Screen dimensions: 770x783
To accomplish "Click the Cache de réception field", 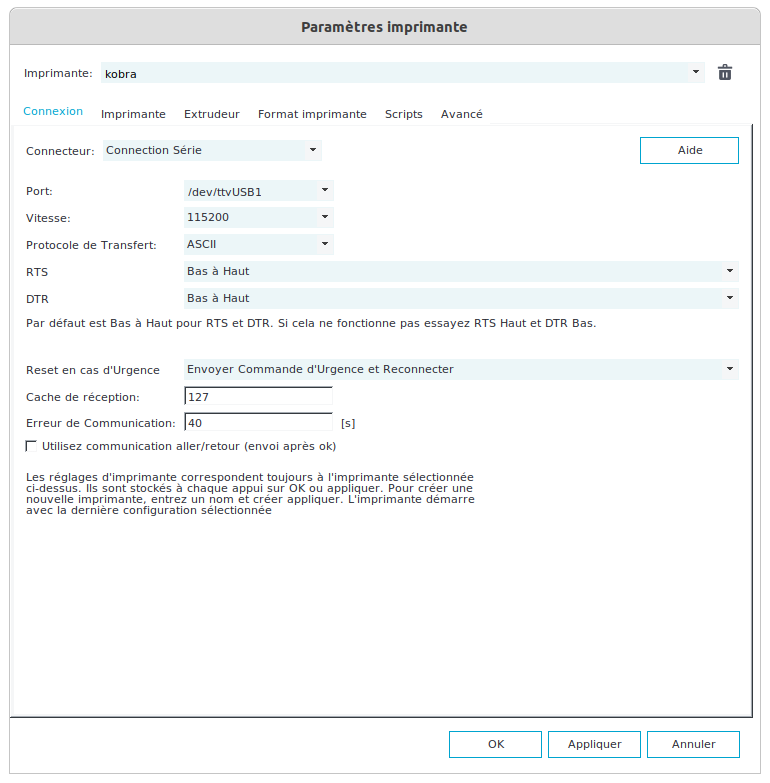I will (259, 396).
